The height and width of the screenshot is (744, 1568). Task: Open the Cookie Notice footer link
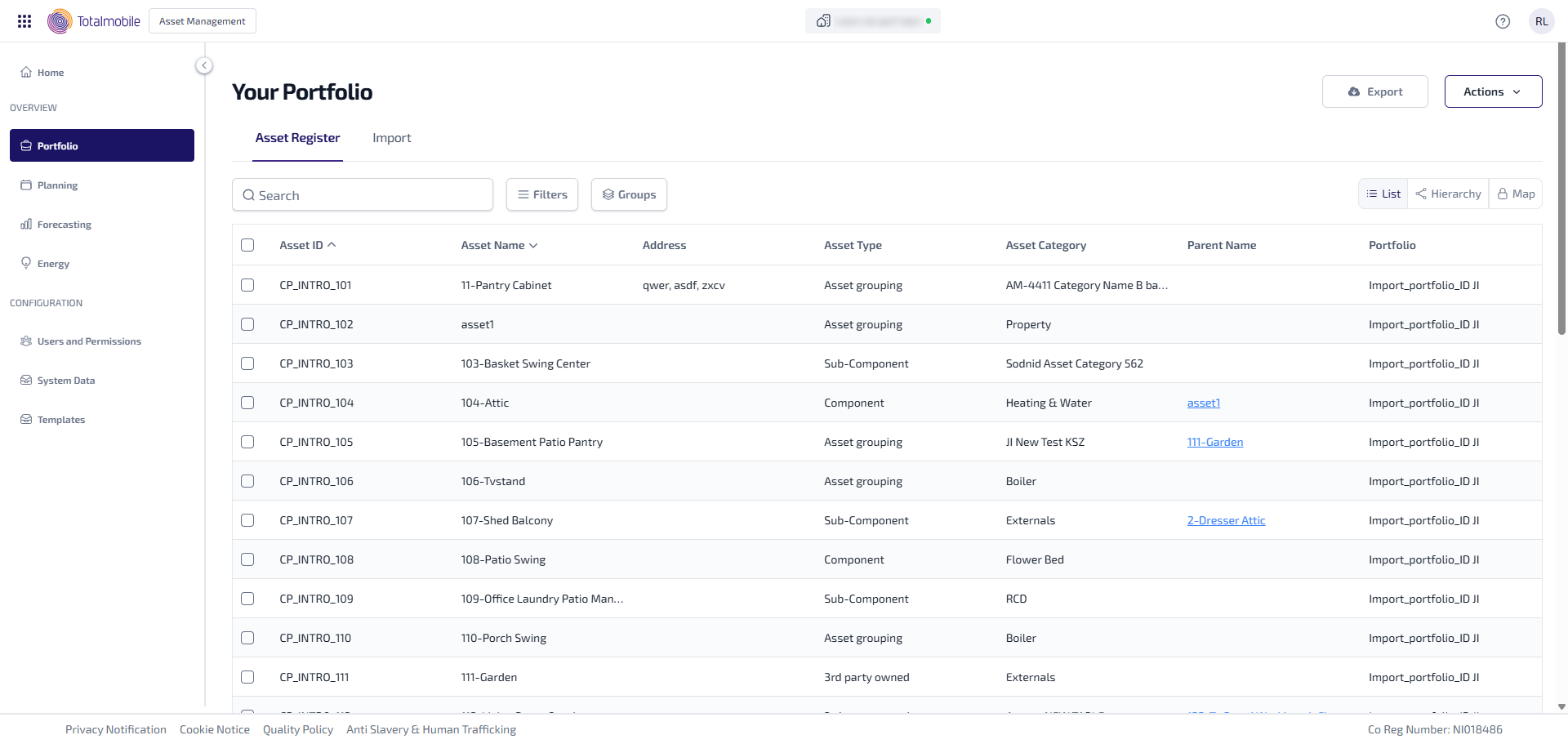[215, 729]
